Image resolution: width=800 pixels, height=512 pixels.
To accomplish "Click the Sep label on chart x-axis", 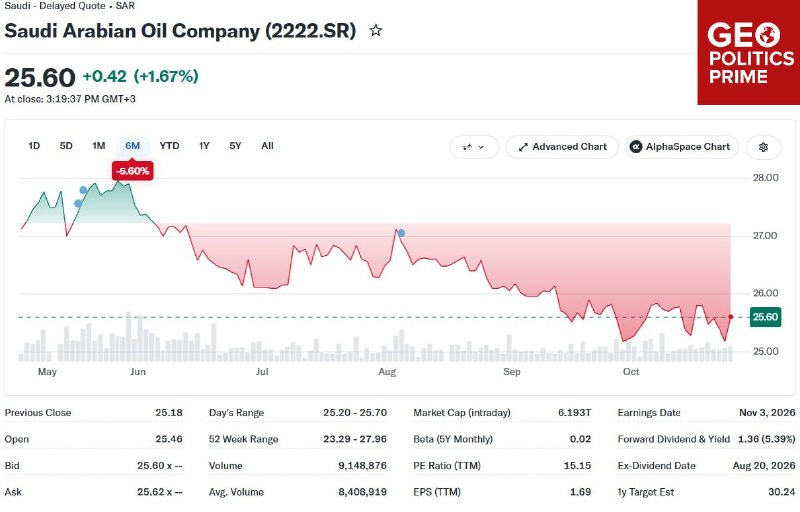I will pyautogui.click(x=512, y=372).
